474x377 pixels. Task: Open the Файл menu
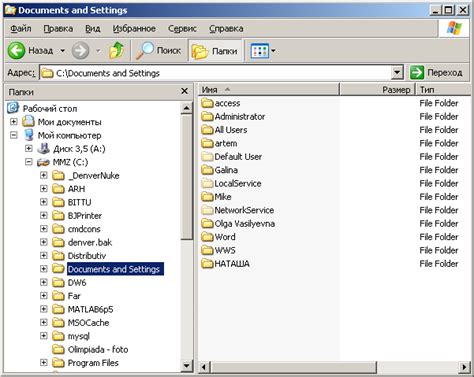[x=21, y=29]
